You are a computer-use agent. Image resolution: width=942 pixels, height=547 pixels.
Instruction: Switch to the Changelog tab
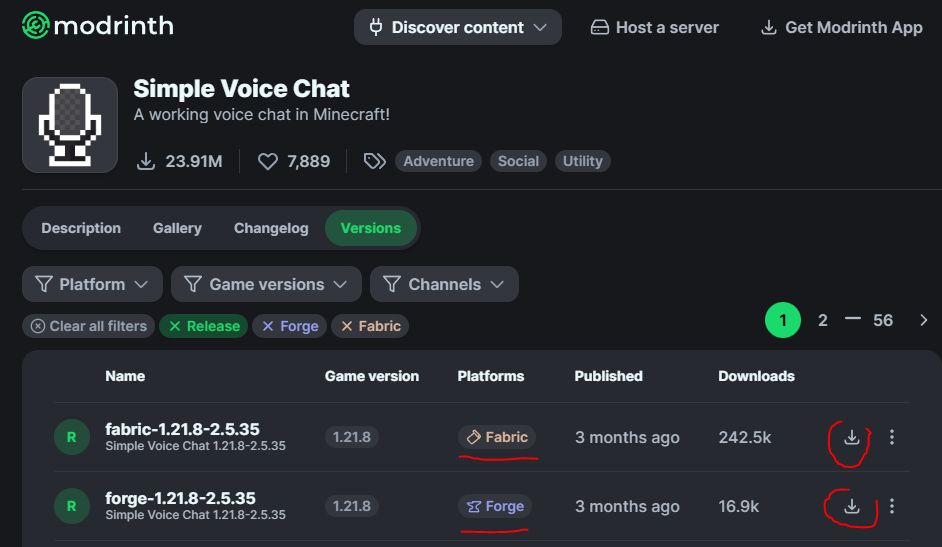[x=271, y=228]
